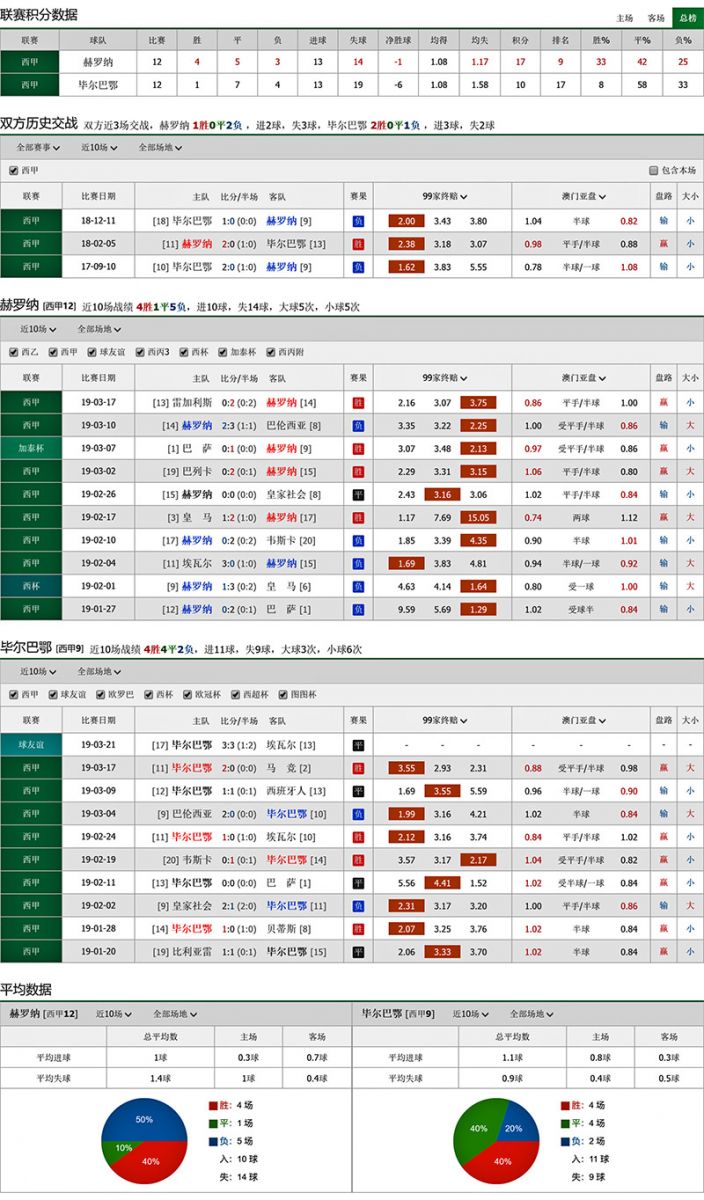Click the 50% blue slice of 赫罗纳 pie chart
The width and height of the screenshot is (704, 1200).
(x=145, y=1120)
